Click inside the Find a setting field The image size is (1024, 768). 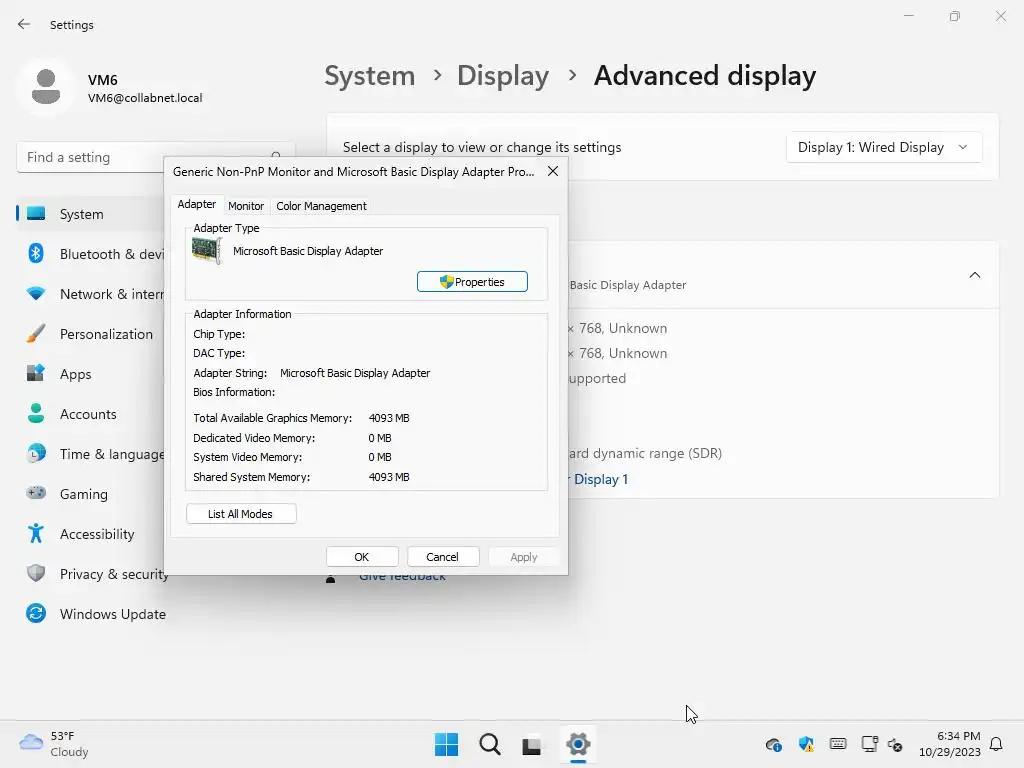click(155, 157)
